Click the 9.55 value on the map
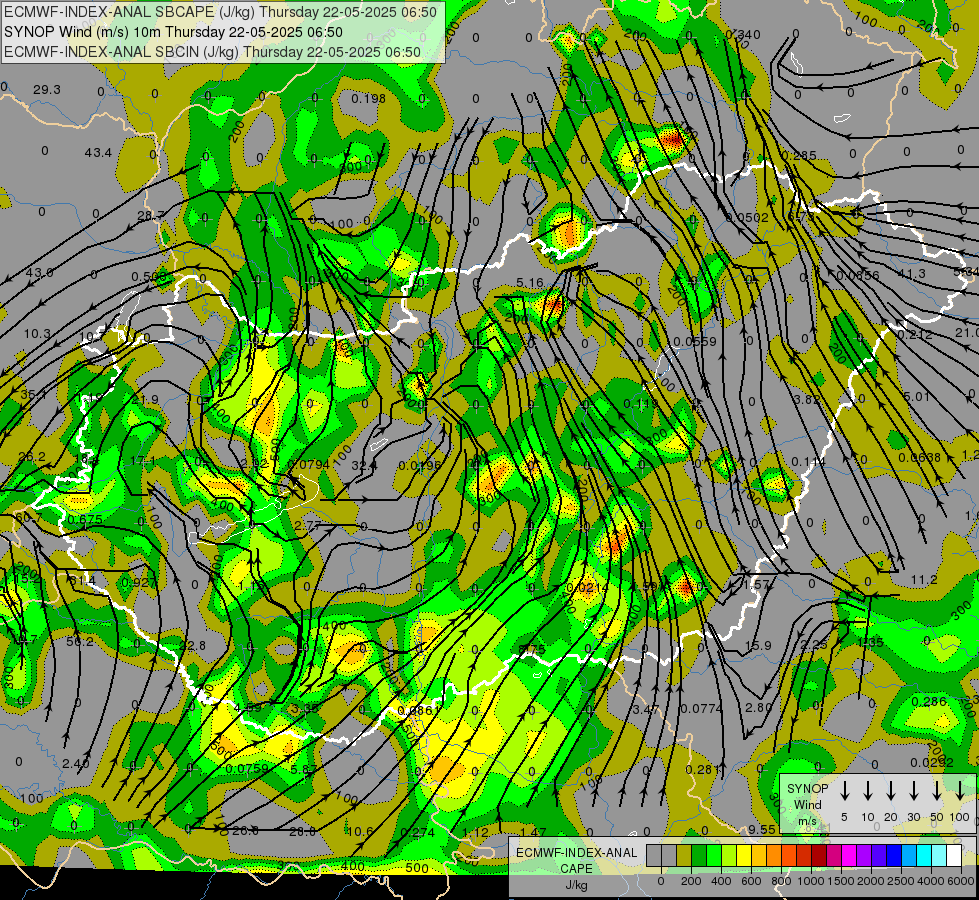The width and height of the screenshot is (979, 900). click(762, 829)
